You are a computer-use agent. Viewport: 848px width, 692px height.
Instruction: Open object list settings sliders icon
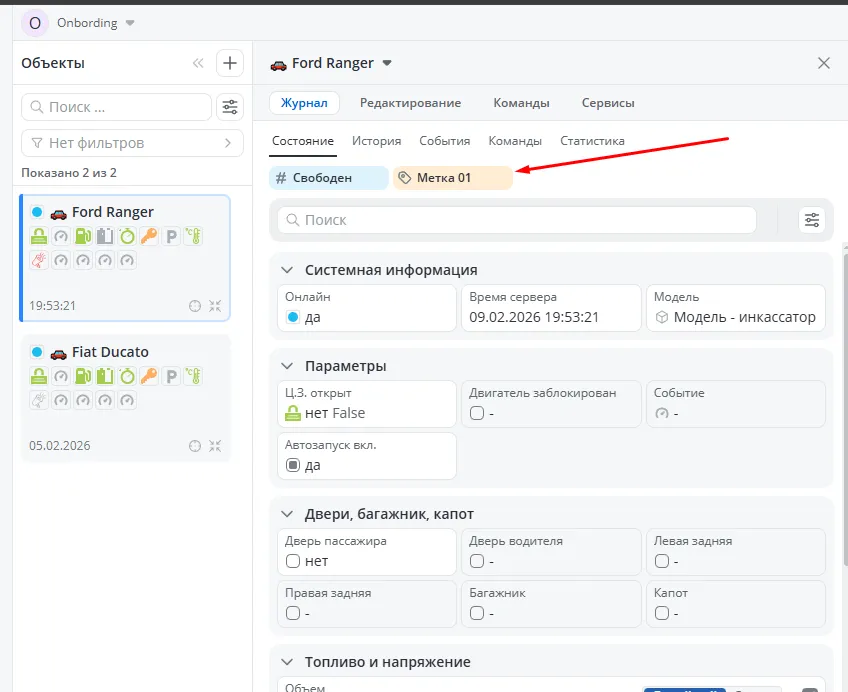click(x=230, y=107)
